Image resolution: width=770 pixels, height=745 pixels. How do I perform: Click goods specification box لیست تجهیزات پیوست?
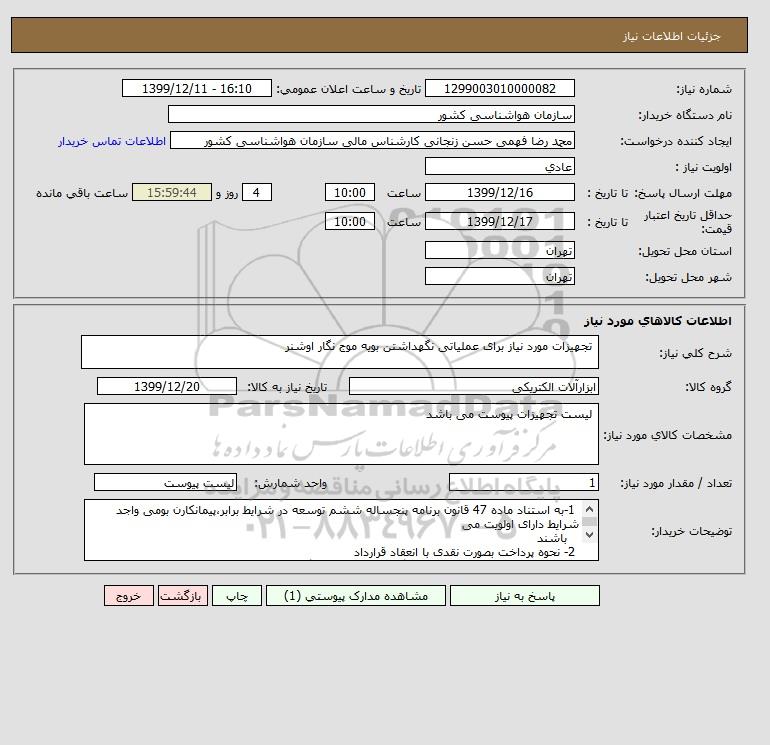[x=341, y=434]
